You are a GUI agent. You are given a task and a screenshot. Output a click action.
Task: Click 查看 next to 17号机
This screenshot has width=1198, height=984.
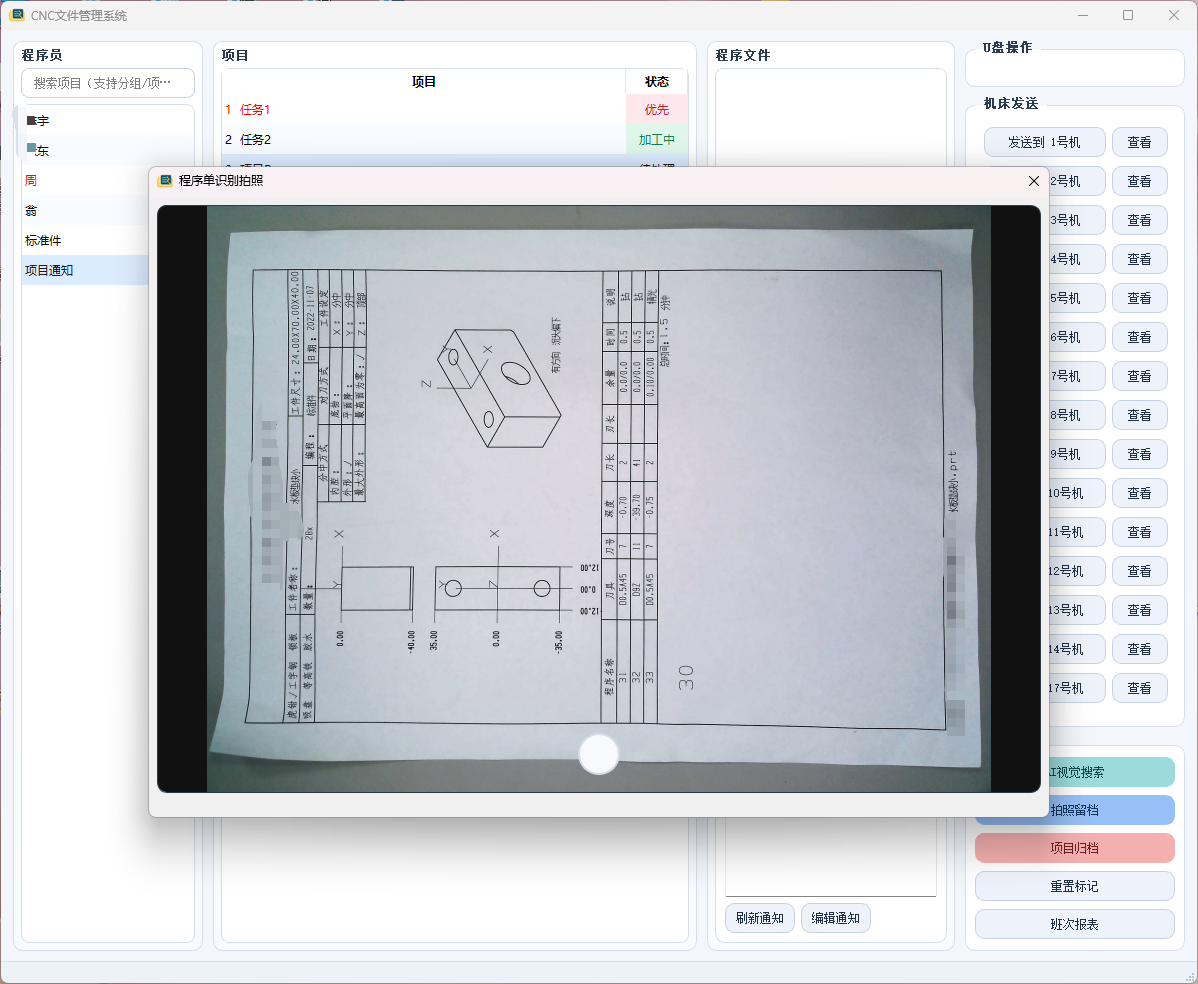pyautogui.click(x=1139, y=688)
